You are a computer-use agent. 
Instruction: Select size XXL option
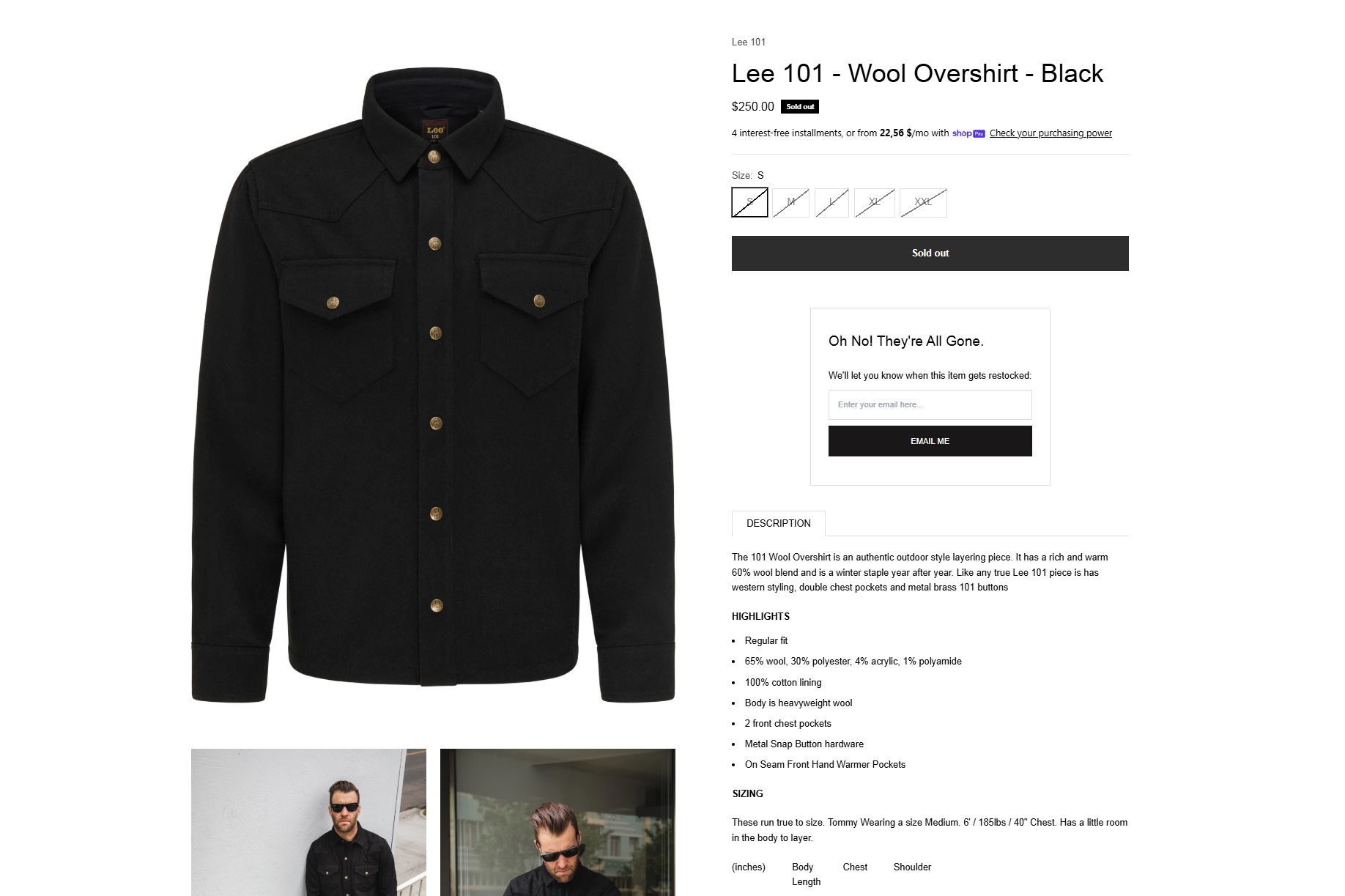923,202
